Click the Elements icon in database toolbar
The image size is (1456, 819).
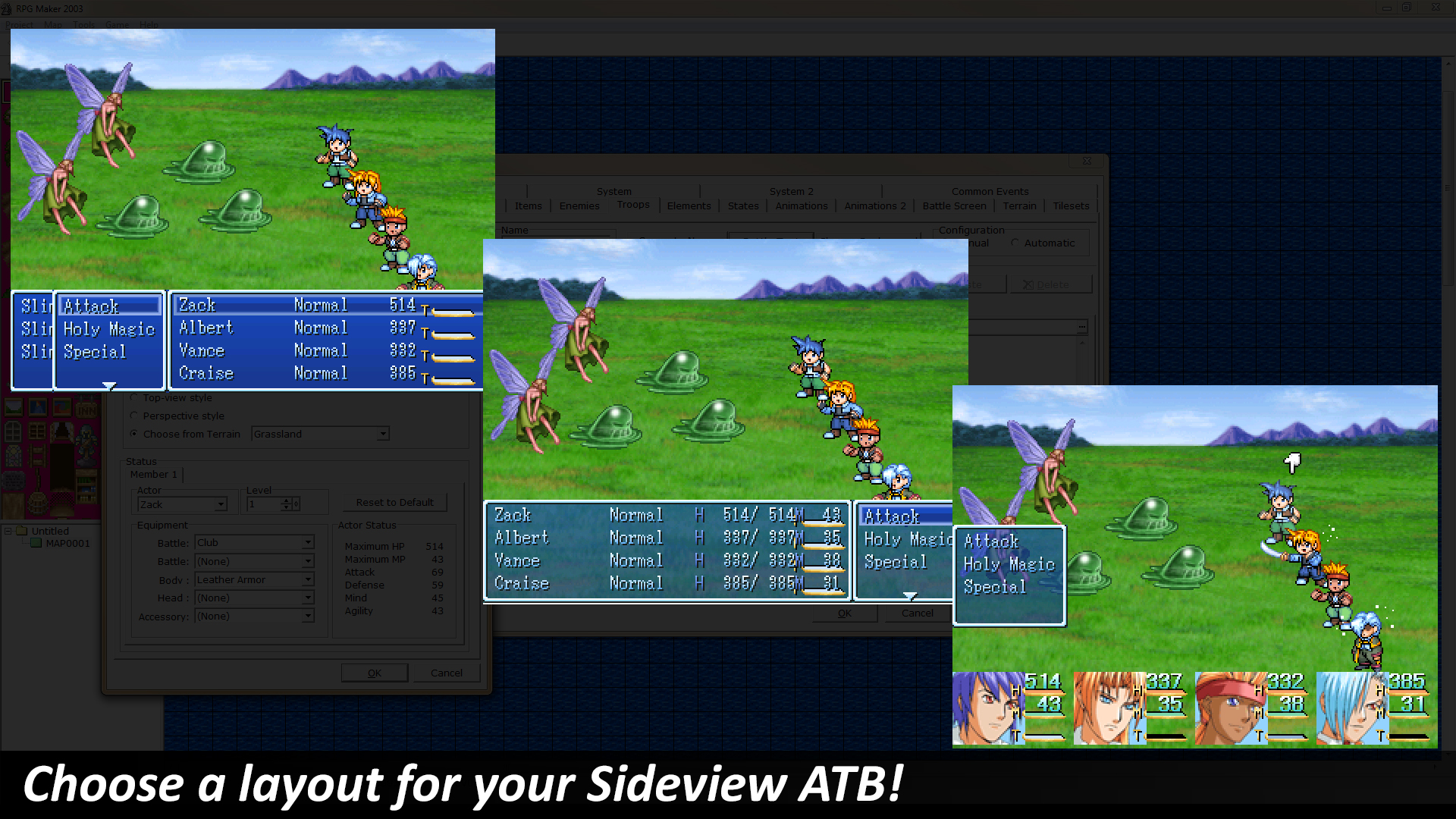[688, 205]
